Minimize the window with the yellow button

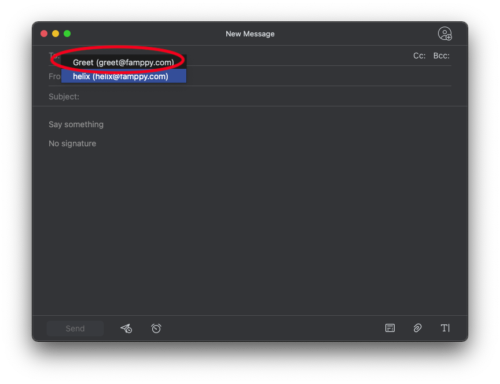[x=56, y=34]
